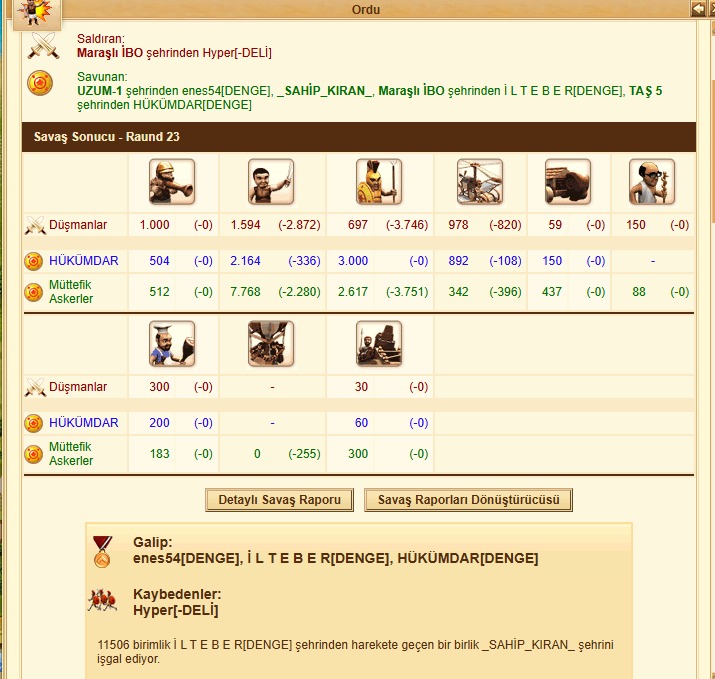
Task: Click HÜKÜMDAR hoplite count 3.000
Action: (352, 261)
